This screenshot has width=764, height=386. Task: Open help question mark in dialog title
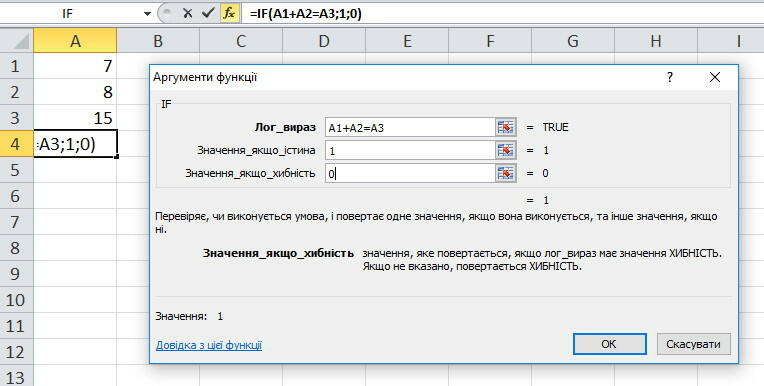(670, 77)
